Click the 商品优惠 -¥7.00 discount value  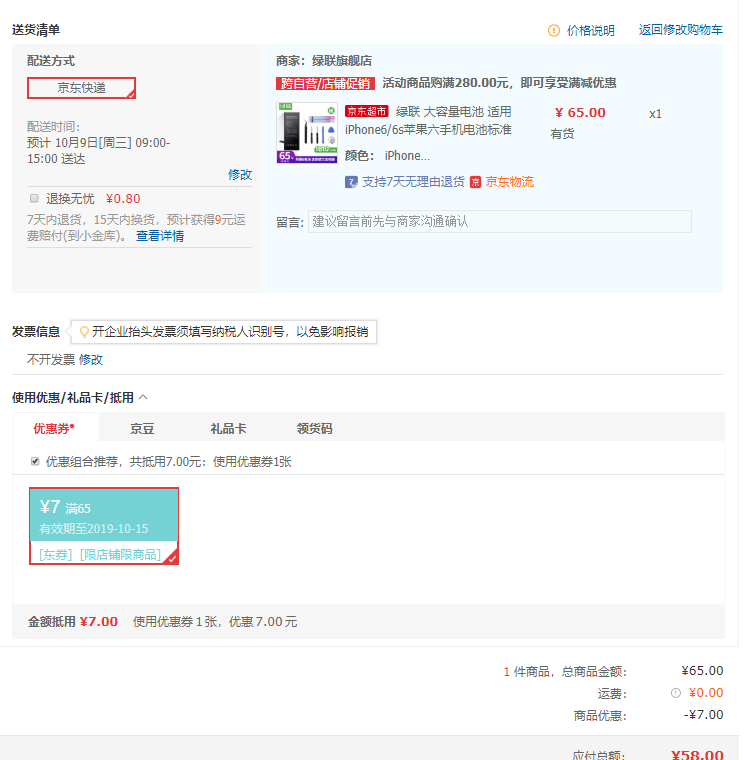click(x=703, y=715)
